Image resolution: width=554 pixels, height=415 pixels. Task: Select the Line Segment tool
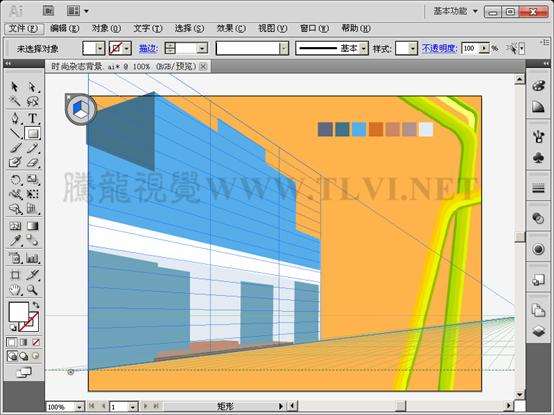pos(14,133)
